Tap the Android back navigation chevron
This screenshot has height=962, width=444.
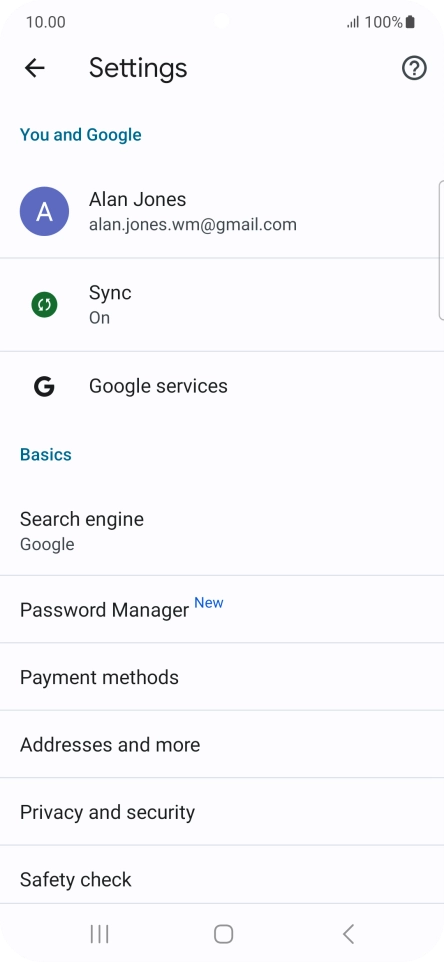348,934
